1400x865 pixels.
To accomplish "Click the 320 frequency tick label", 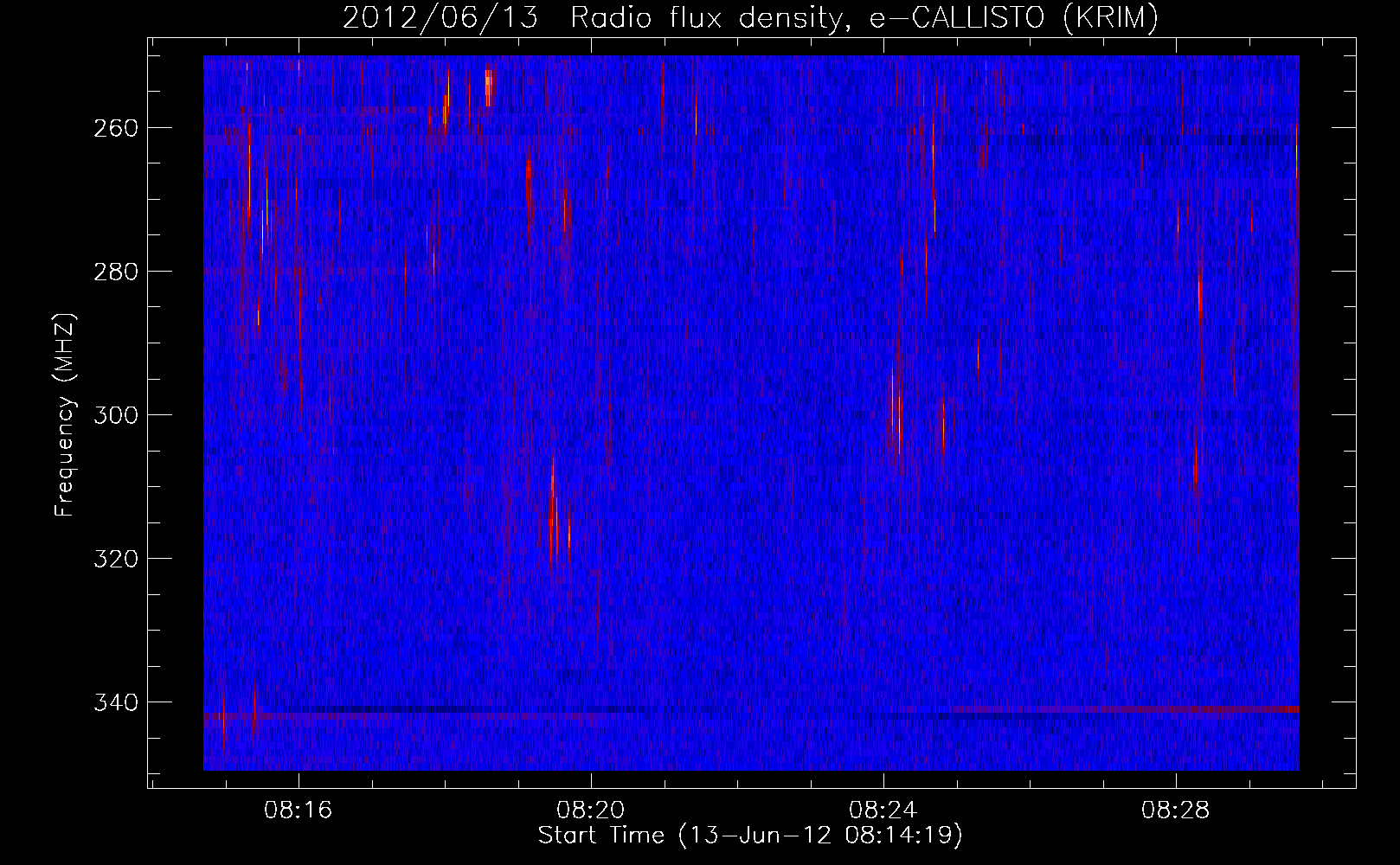I will tap(114, 559).
